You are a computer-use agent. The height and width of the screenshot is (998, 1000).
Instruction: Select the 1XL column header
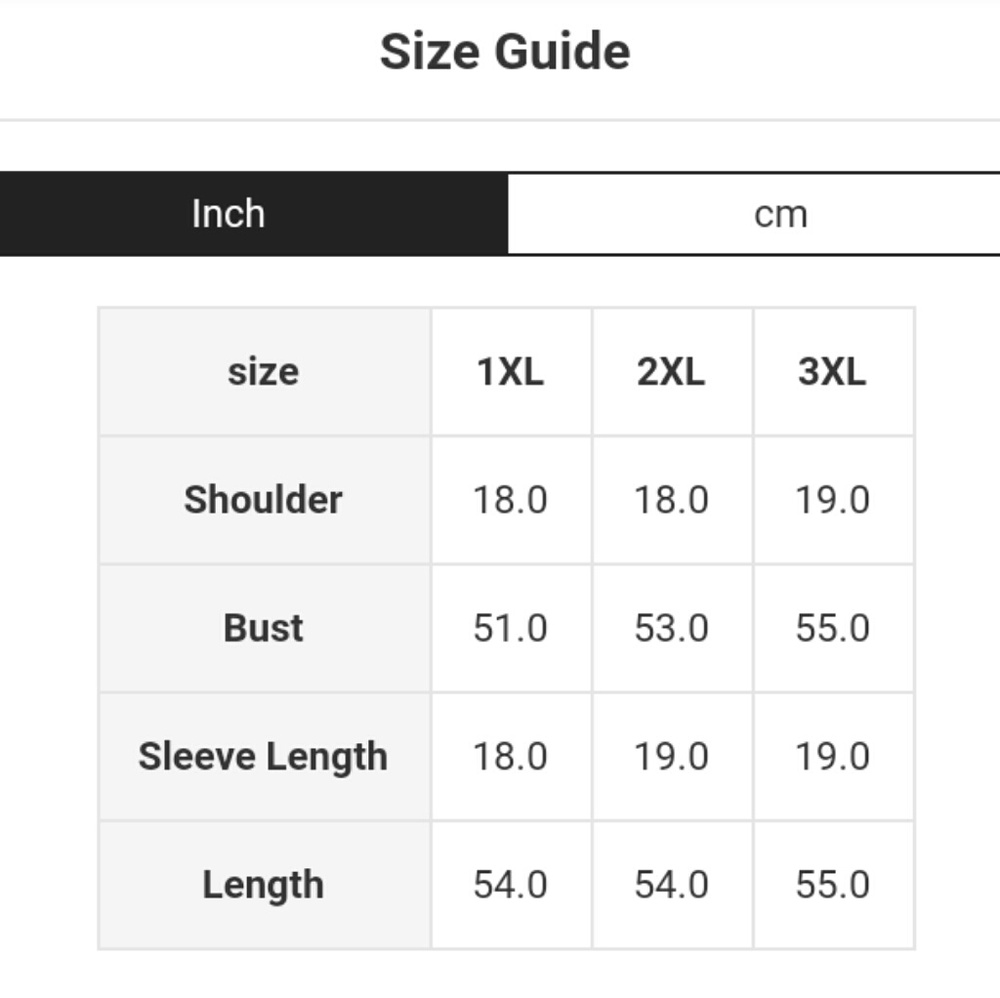(510, 372)
